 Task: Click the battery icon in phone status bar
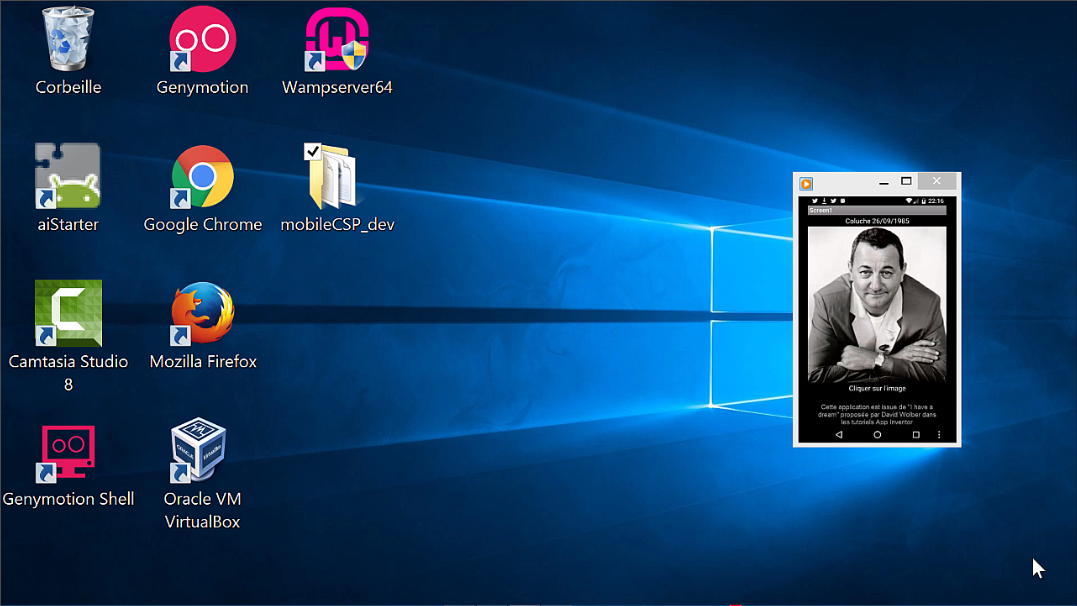click(924, 201)
